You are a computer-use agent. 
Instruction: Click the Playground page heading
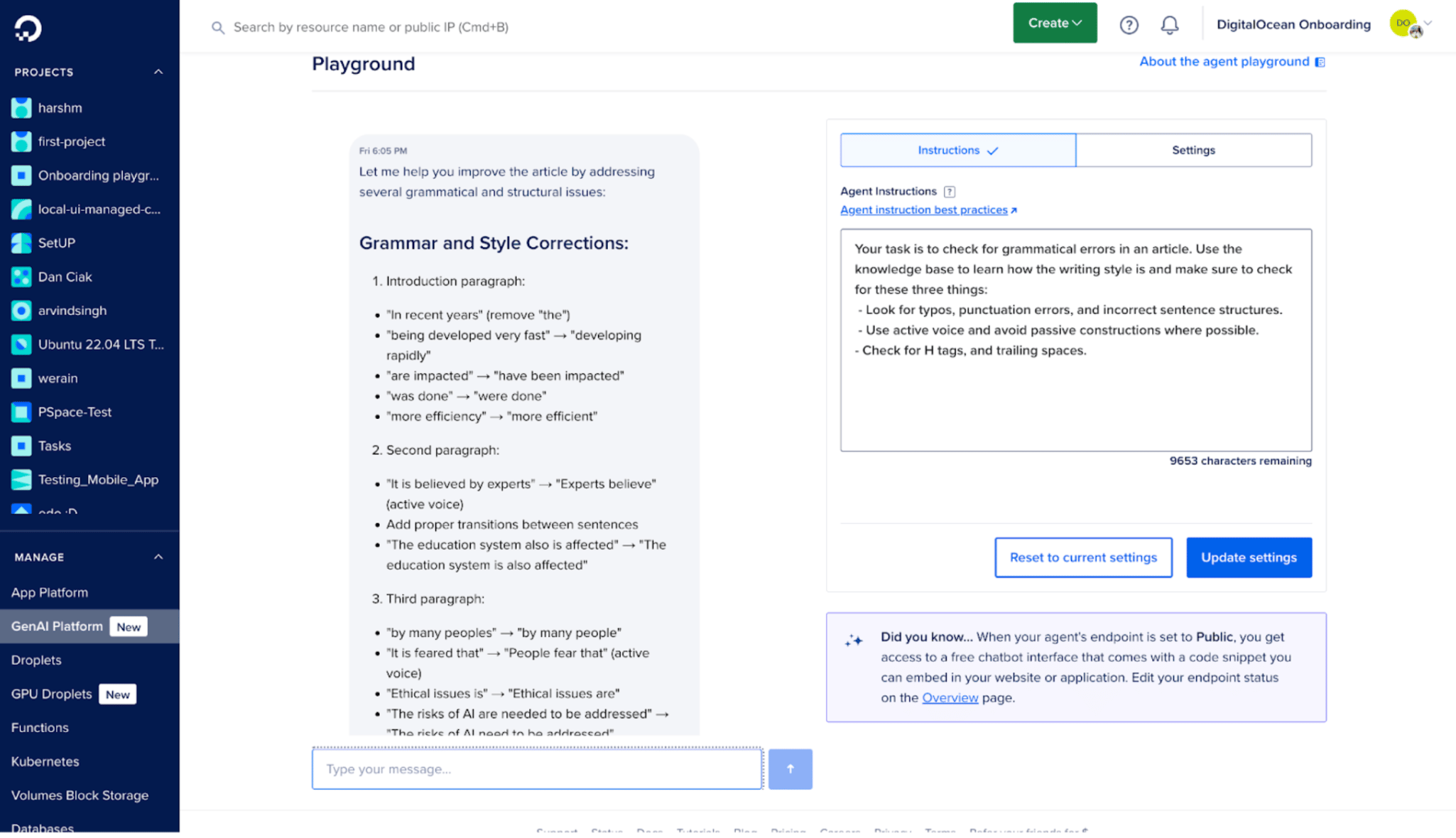tap(364, 64)
